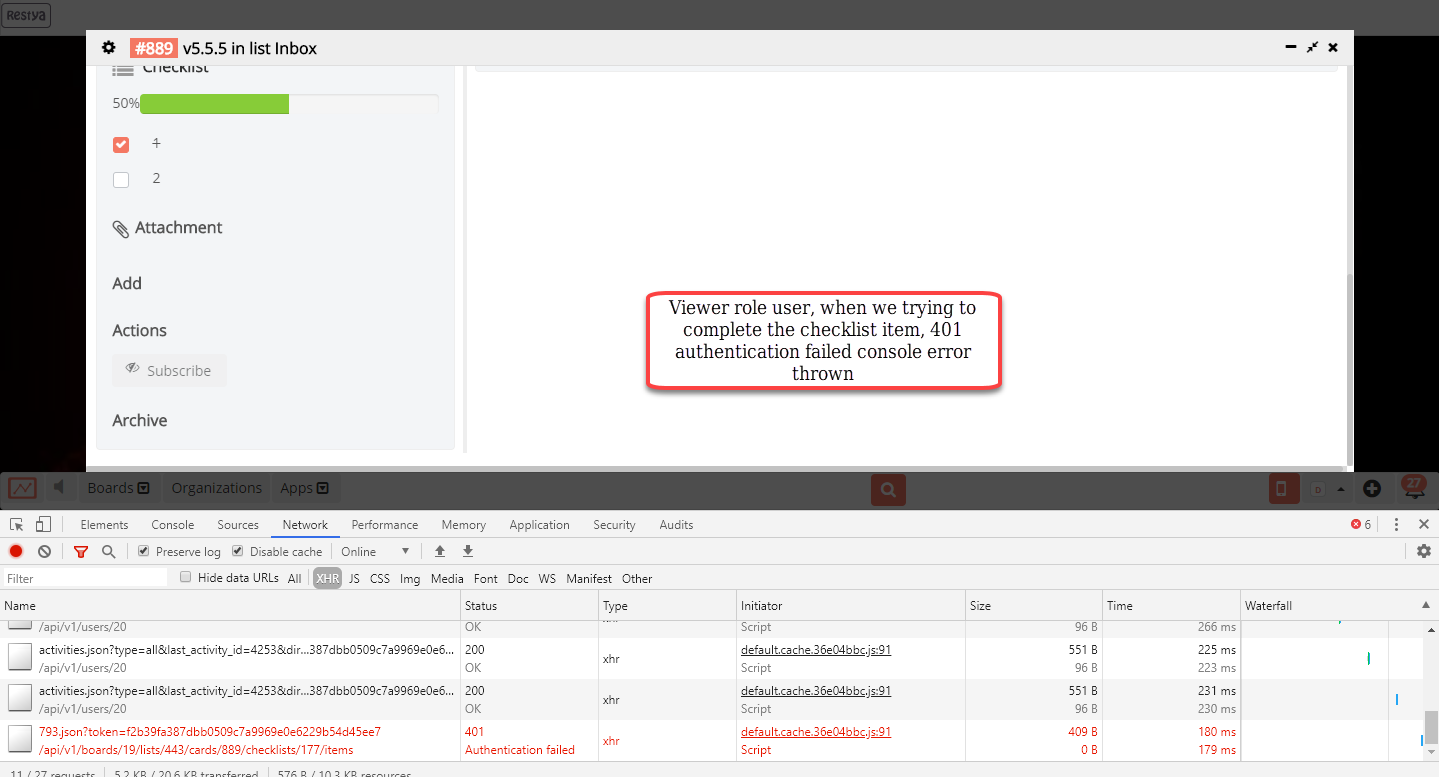Select the Subscribe eye icon
The width and height of the screenshot is (1439, 777).
pyautogui.click(x=133, y=370)
